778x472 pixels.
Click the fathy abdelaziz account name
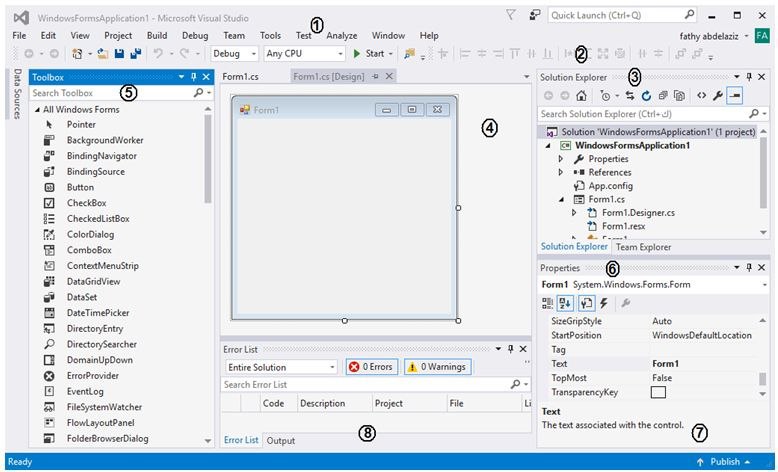(x=709, y=36)
